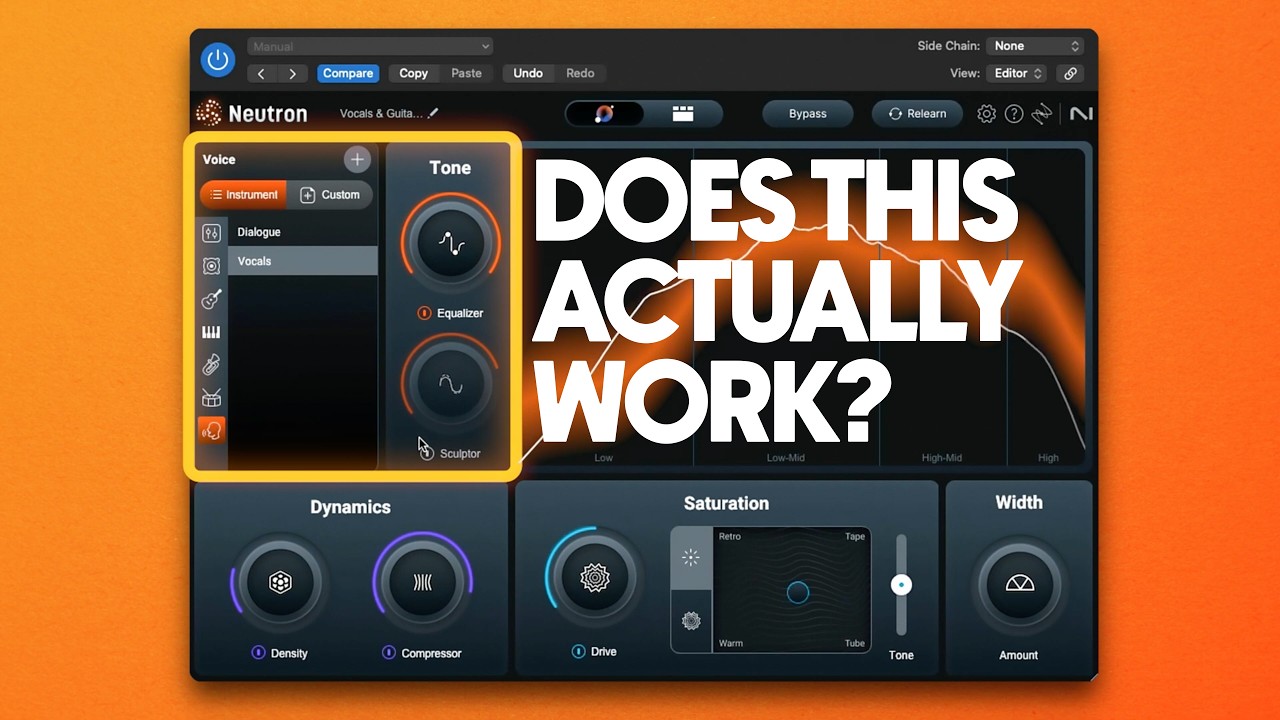Click the Warm label on saturation pad
The image size is (1280, 720).
click(x=731, y=643)
